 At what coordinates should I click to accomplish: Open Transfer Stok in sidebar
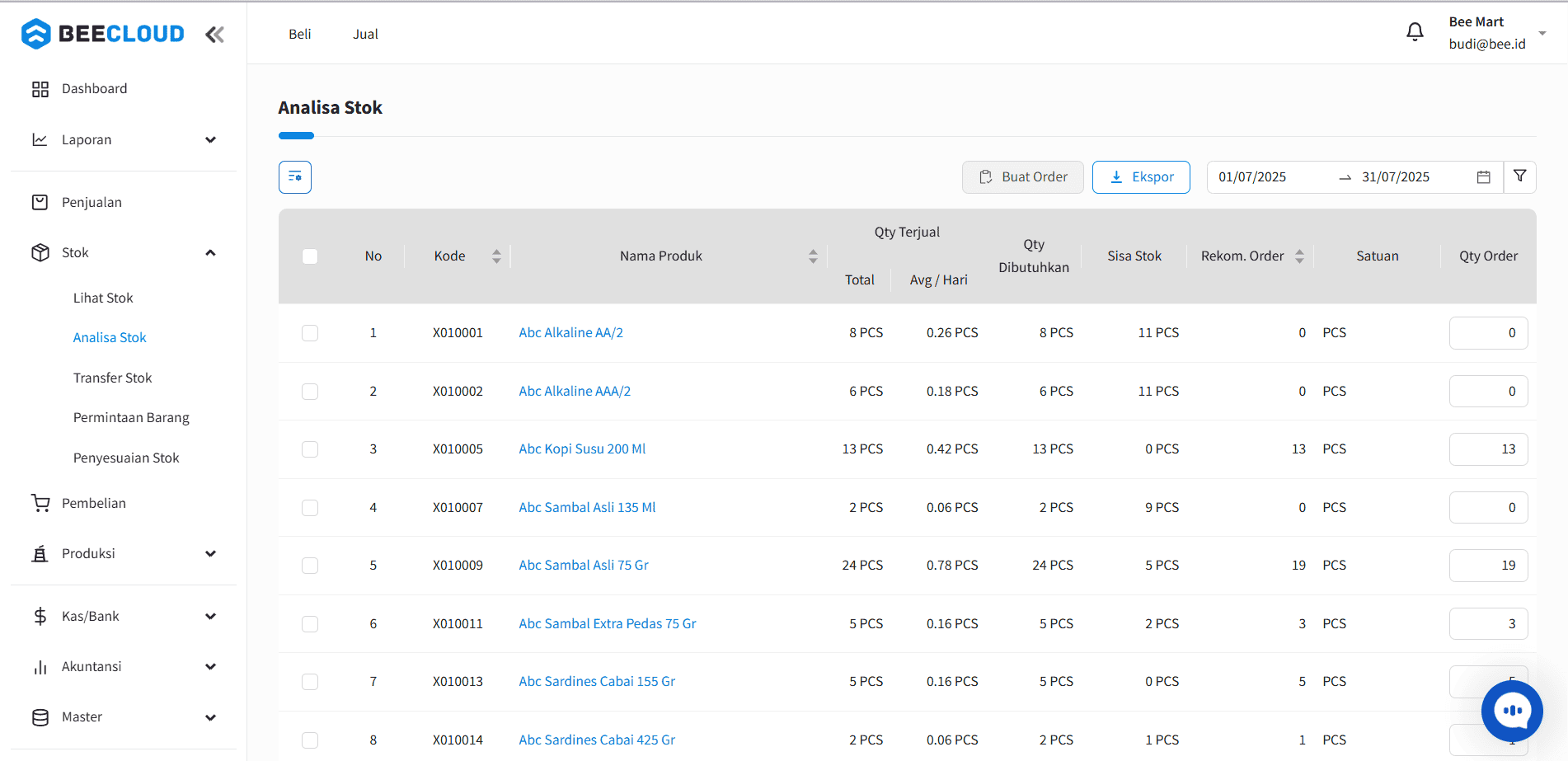(x=112, y=378)
